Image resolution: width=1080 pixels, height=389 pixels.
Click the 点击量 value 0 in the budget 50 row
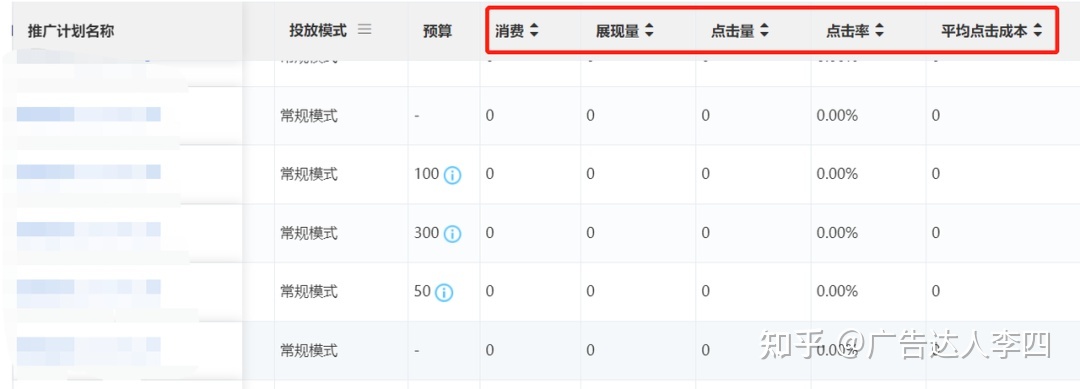(x=705, y=292)
